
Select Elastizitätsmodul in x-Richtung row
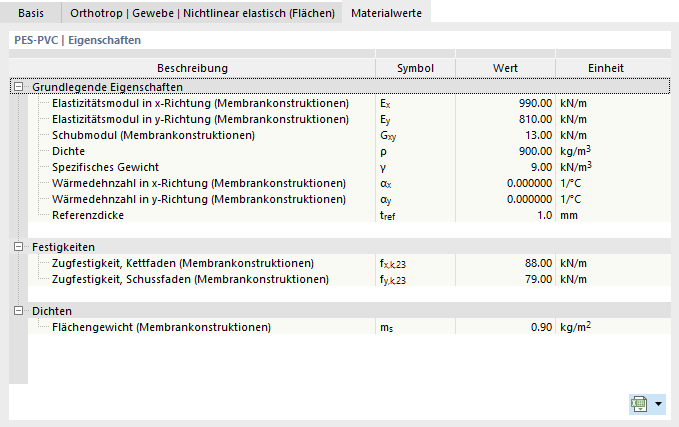point(349,104)
